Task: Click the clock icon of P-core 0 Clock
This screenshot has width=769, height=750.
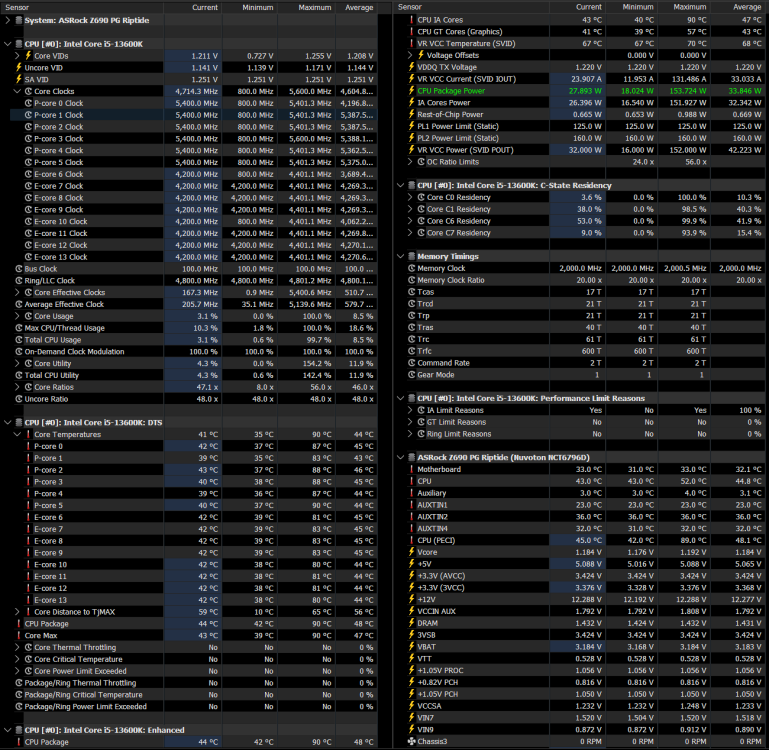Action: (28, 103)
